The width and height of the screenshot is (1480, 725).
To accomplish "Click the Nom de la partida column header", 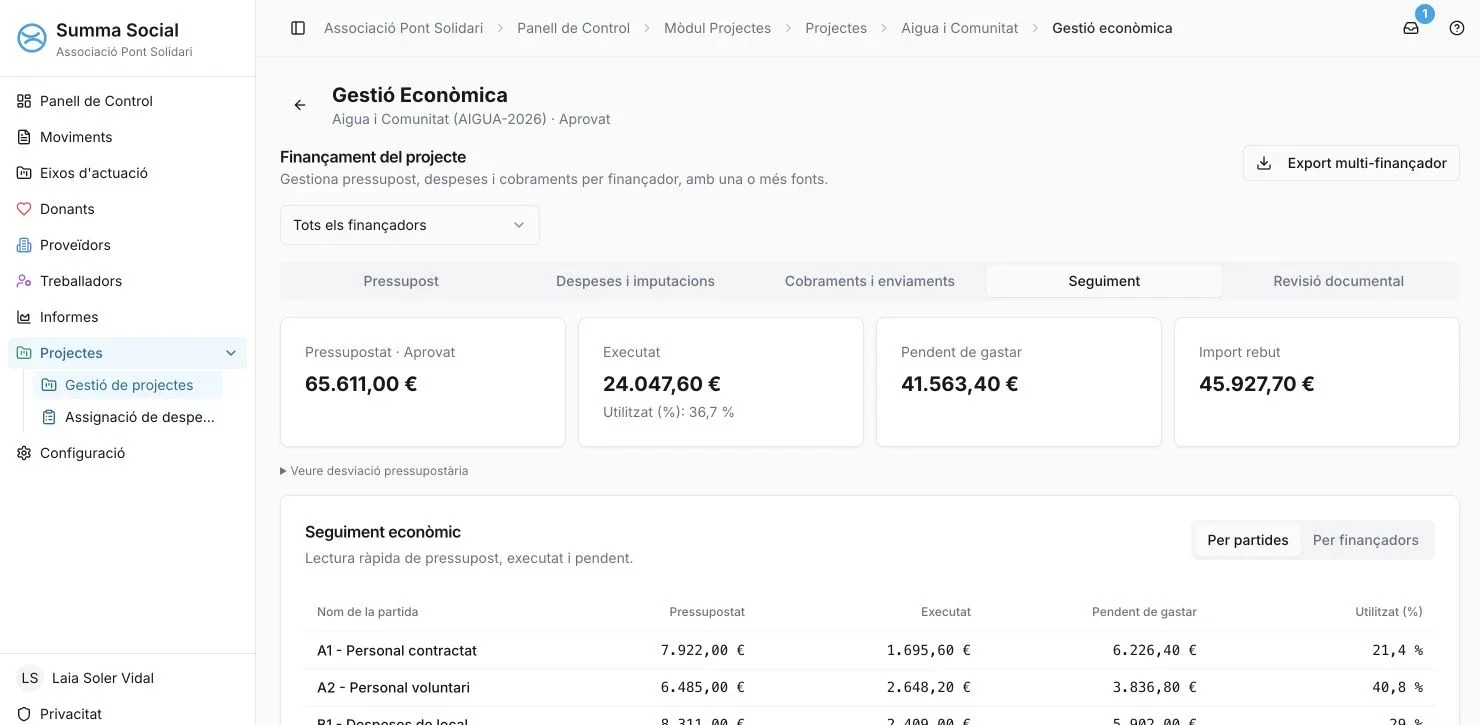I will click(x=368, y=611).
